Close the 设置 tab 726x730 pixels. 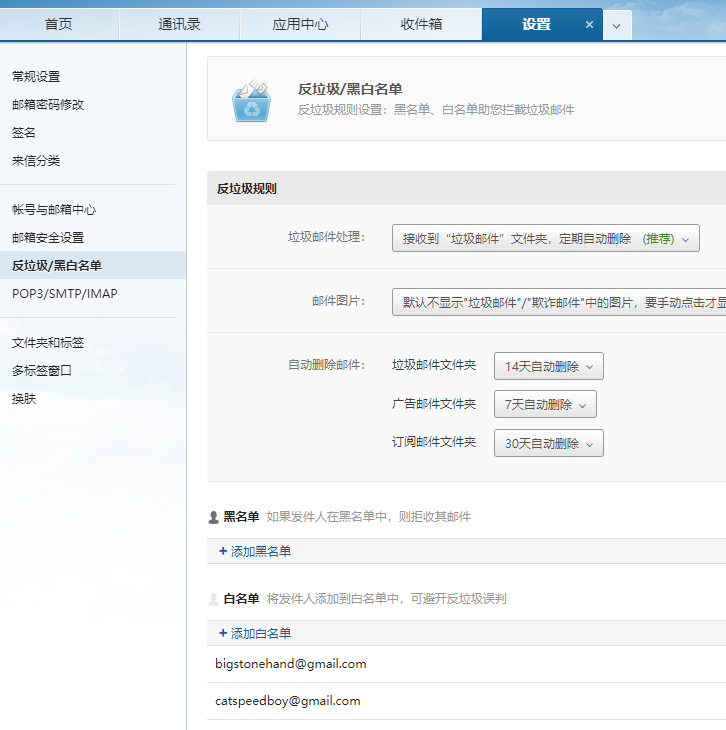[x=589, y=25]
